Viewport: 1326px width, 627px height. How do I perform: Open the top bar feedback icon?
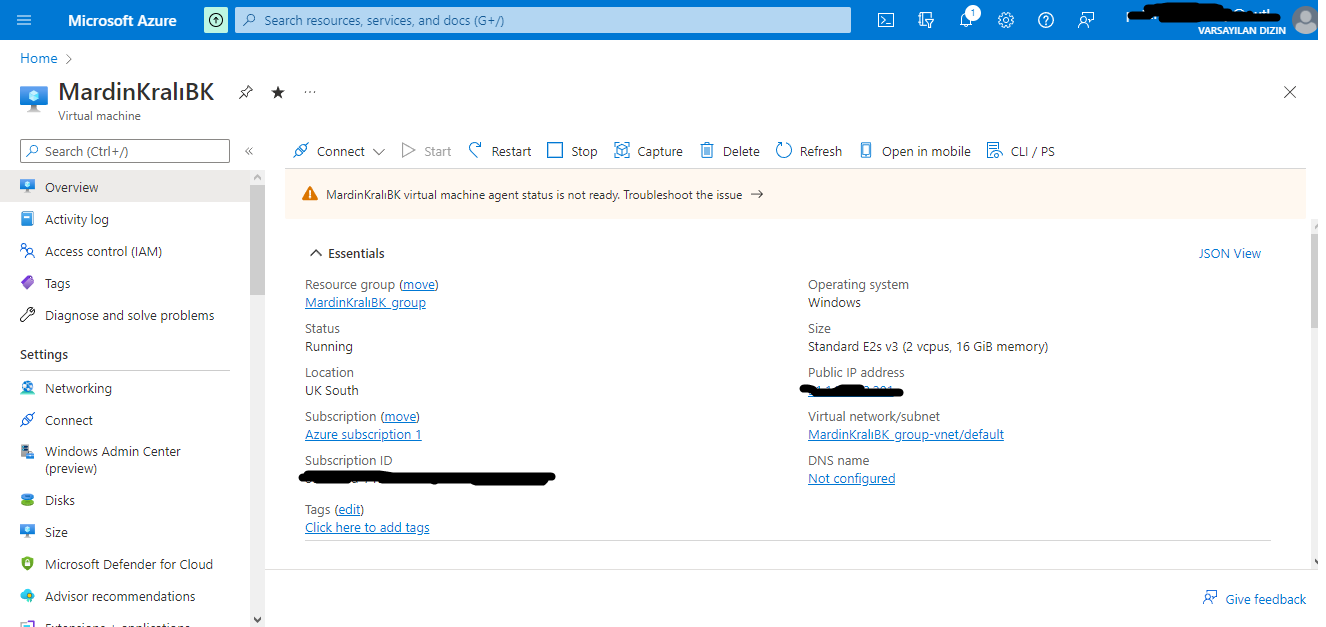[1086, 20]
